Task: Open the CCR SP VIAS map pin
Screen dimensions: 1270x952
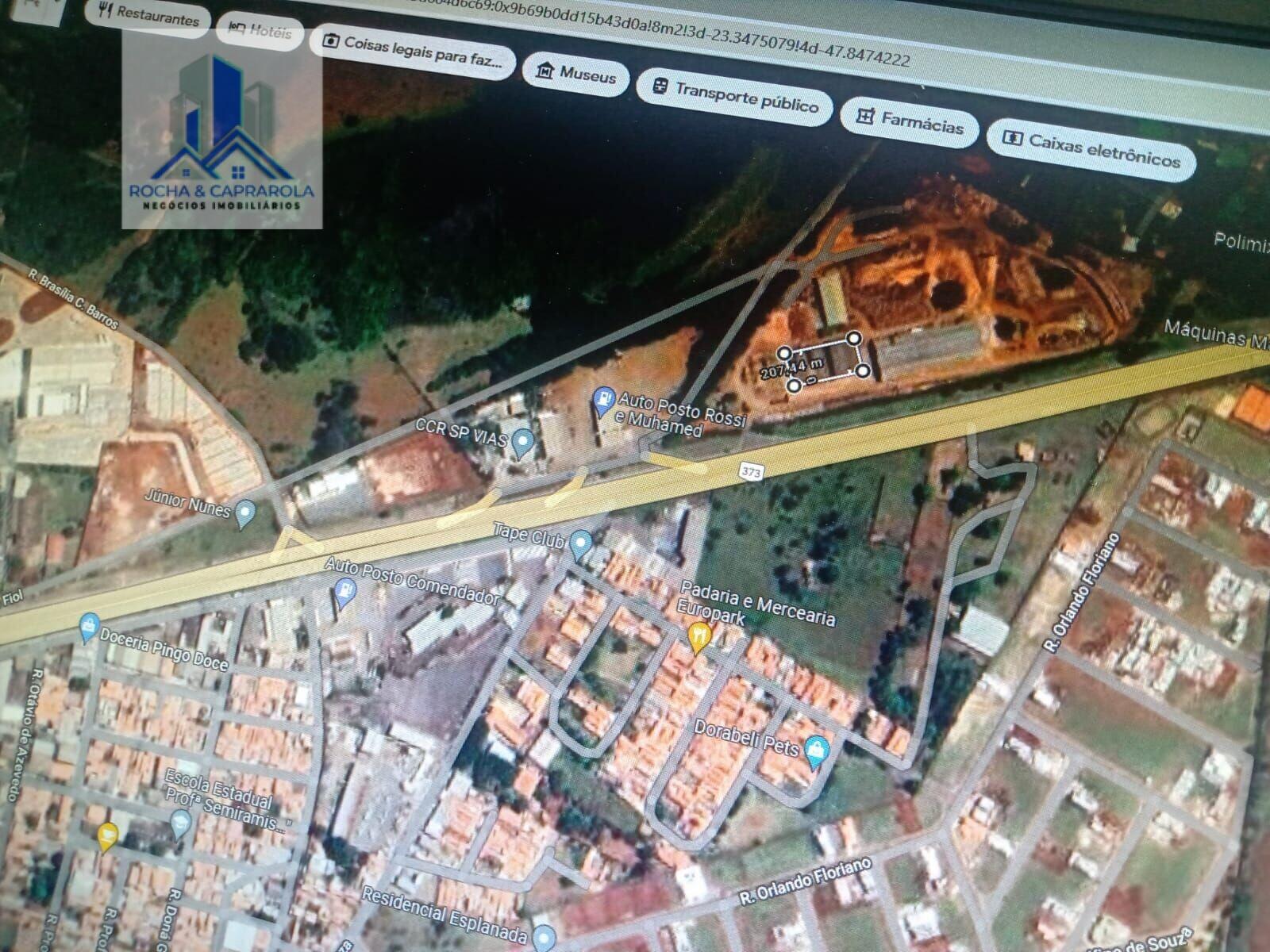Action: [521, 443]
